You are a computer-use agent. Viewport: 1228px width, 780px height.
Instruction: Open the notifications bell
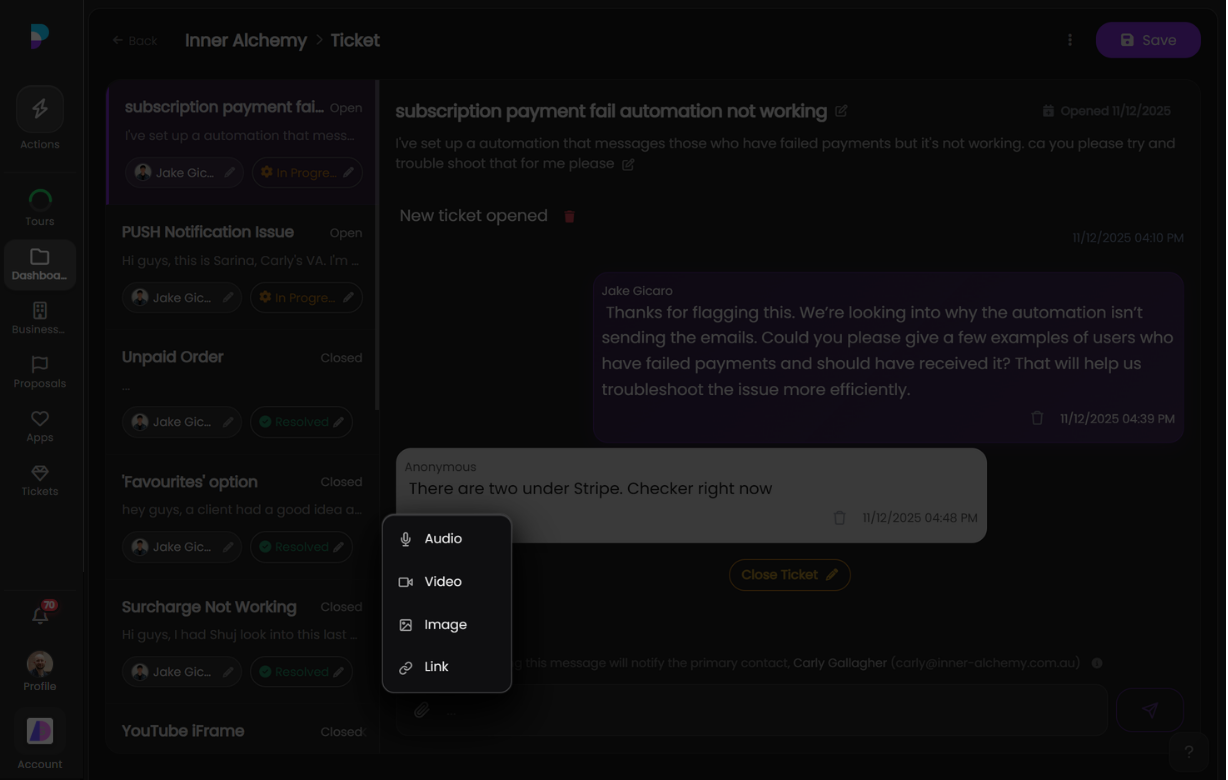39,616
